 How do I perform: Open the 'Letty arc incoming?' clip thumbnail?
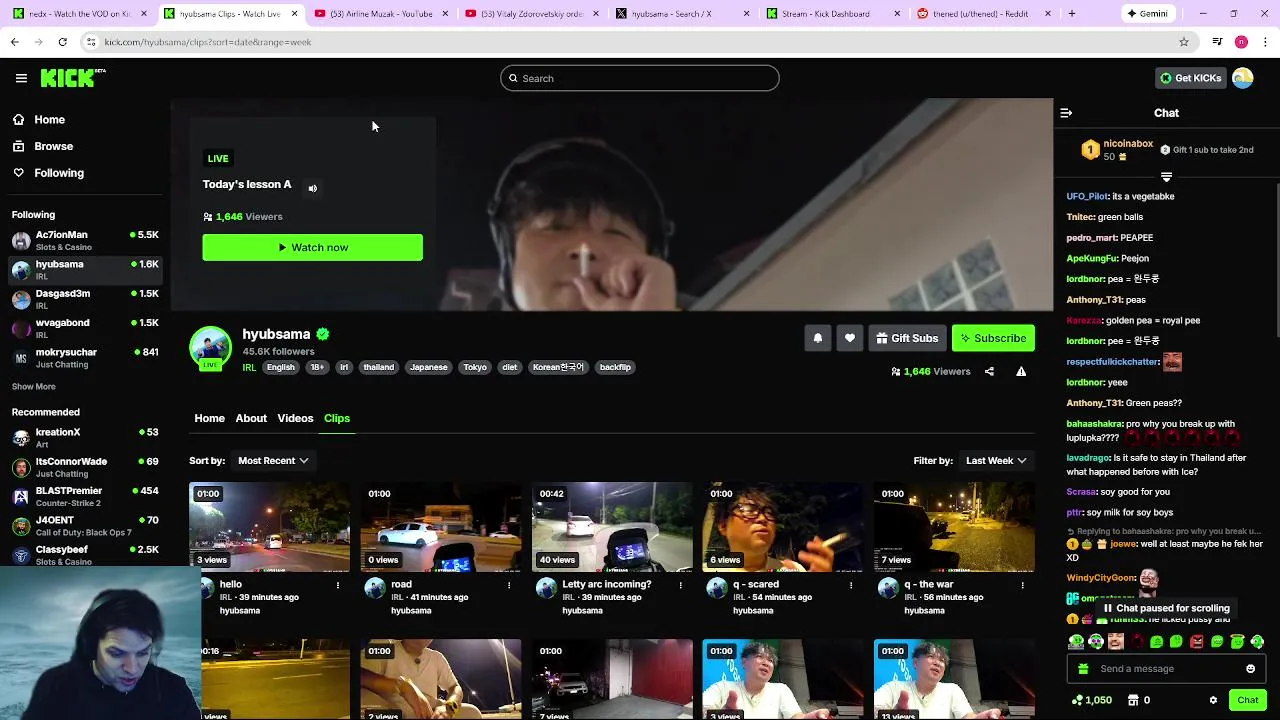[x=612, y=527]
